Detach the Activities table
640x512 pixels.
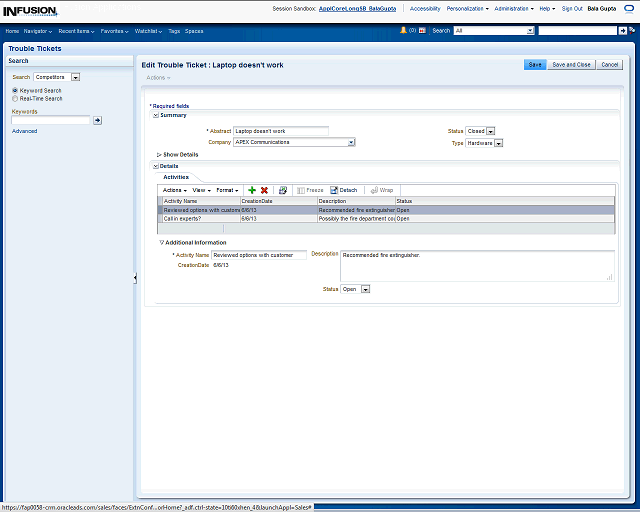pyautogui.click(x=344, y=190)
